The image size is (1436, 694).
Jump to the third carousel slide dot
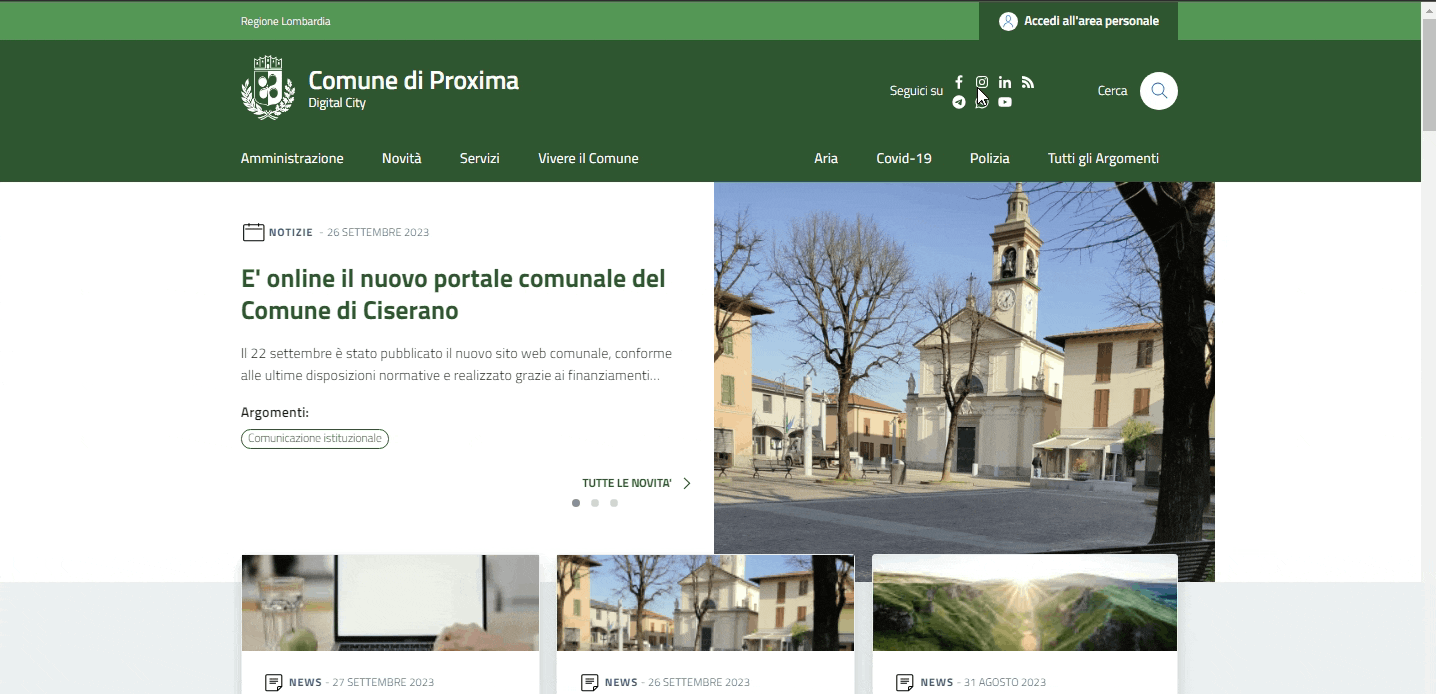click(x=614, y=503)
